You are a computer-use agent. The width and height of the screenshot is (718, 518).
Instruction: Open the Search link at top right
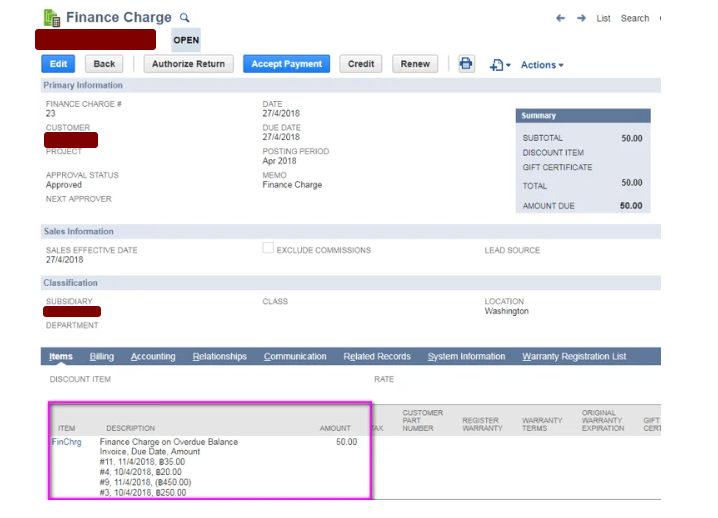[x=635, y=18]
